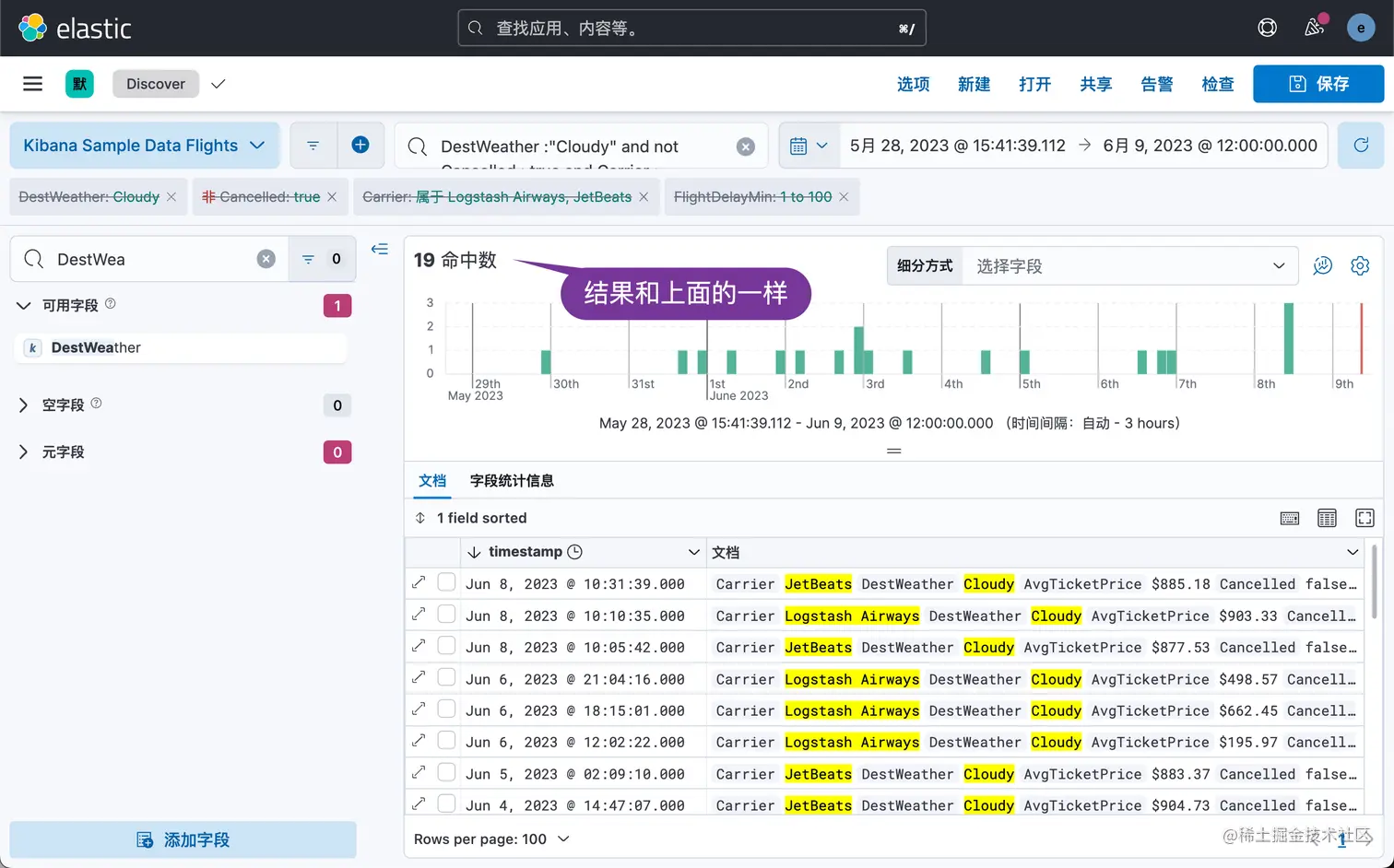Open the 告警 alerts menu
The image size is (1394, 868).
(1157, 84)
